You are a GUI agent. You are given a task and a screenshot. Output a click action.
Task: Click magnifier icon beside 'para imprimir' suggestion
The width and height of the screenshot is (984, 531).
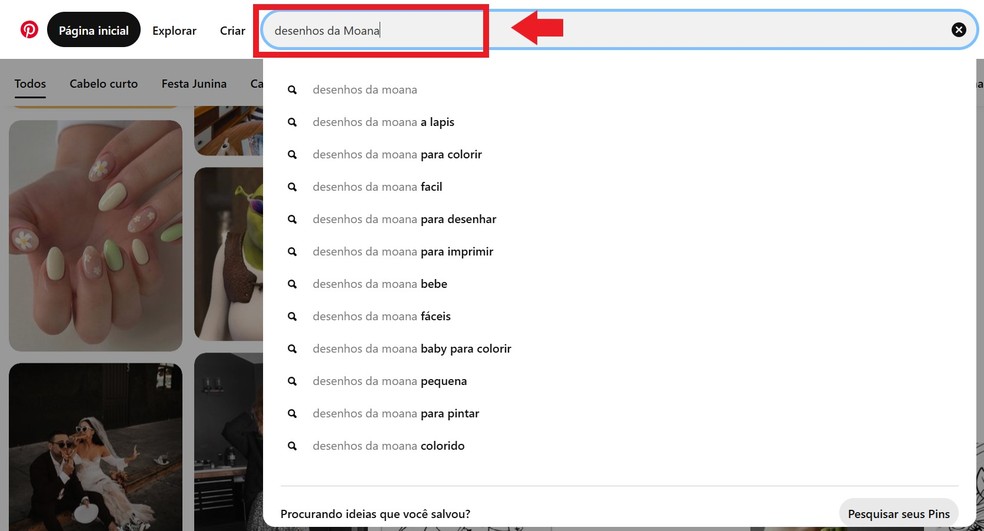click(x=292, y=252)
